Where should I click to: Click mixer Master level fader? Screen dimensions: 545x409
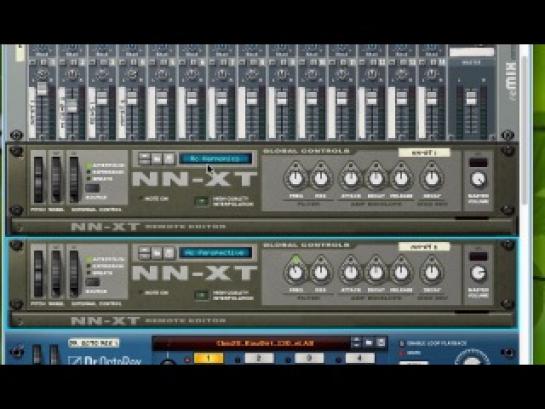point(471,98)
